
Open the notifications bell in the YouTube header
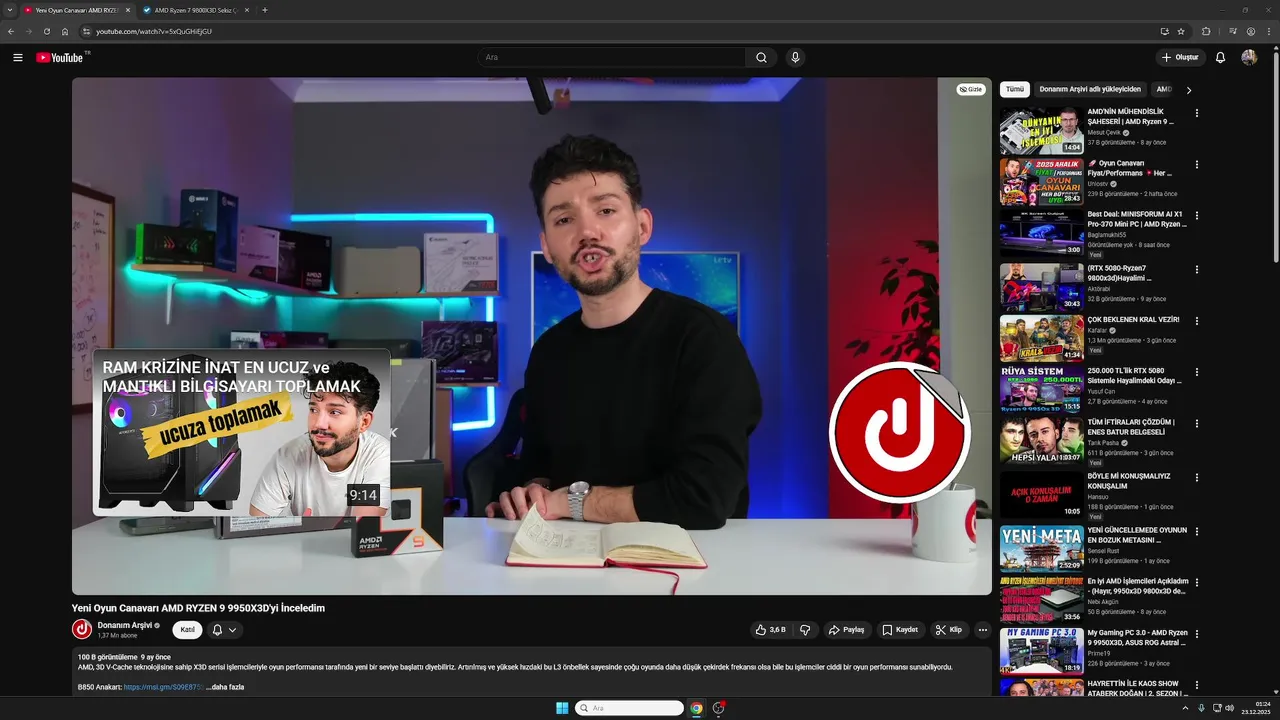click(1220, 57)
